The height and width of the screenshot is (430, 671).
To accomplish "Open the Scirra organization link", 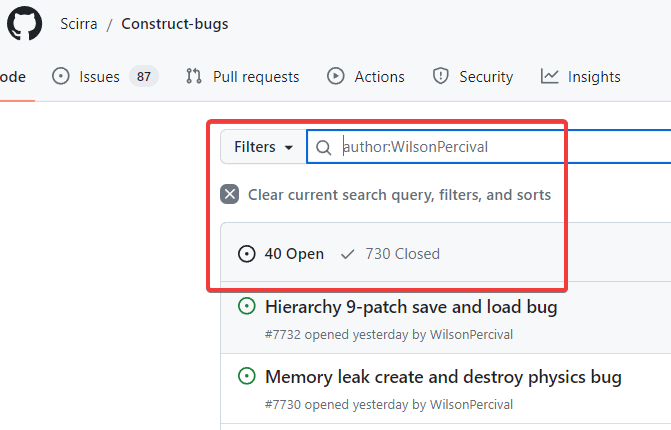I will pyautogui.click(x=79, y=24).
